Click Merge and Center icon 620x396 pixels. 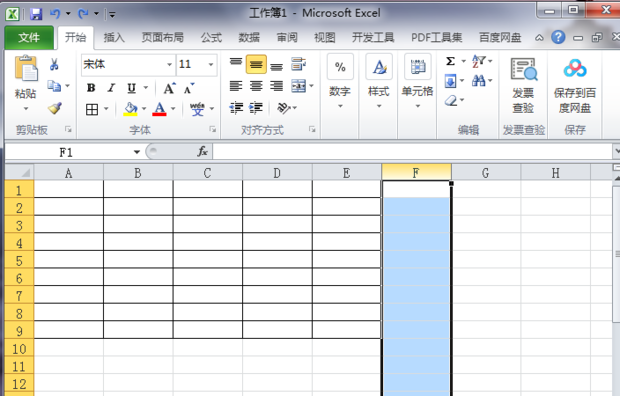point(299,86)
